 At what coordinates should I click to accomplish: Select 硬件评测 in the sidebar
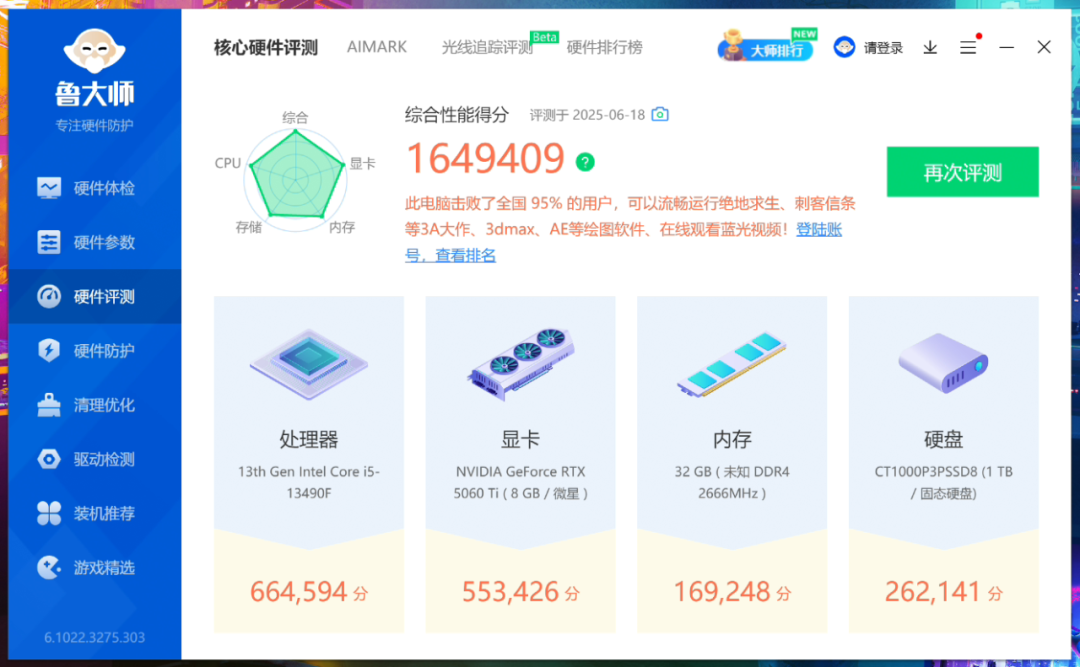(94, 296)
